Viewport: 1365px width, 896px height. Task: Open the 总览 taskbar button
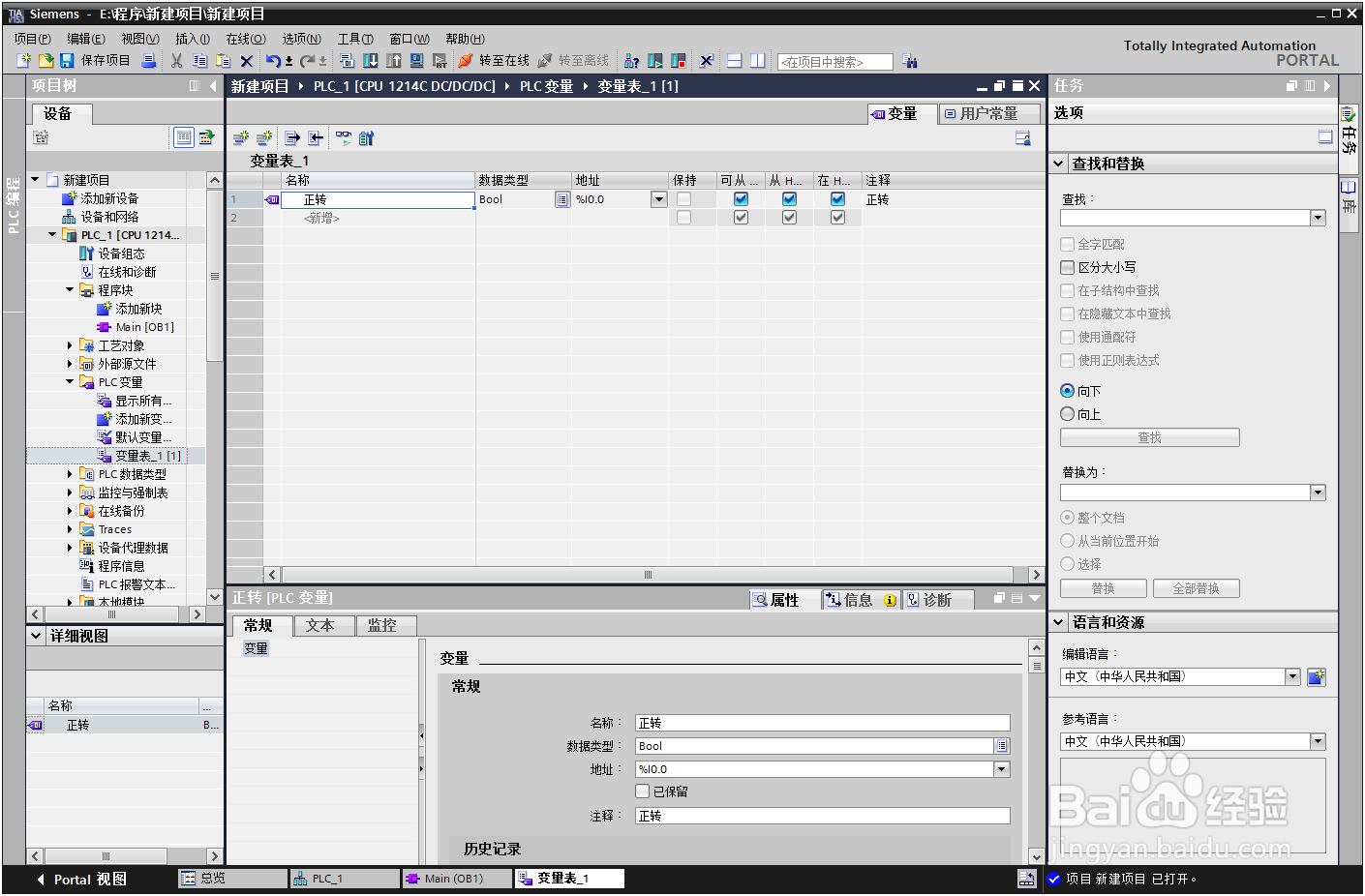click(233, 879)
